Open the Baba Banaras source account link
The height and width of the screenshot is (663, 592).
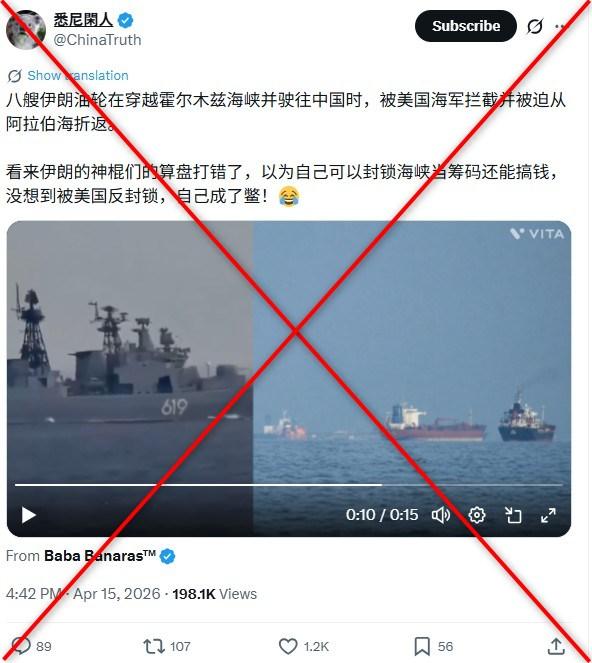pyautogui.click(x=100, y=556)
